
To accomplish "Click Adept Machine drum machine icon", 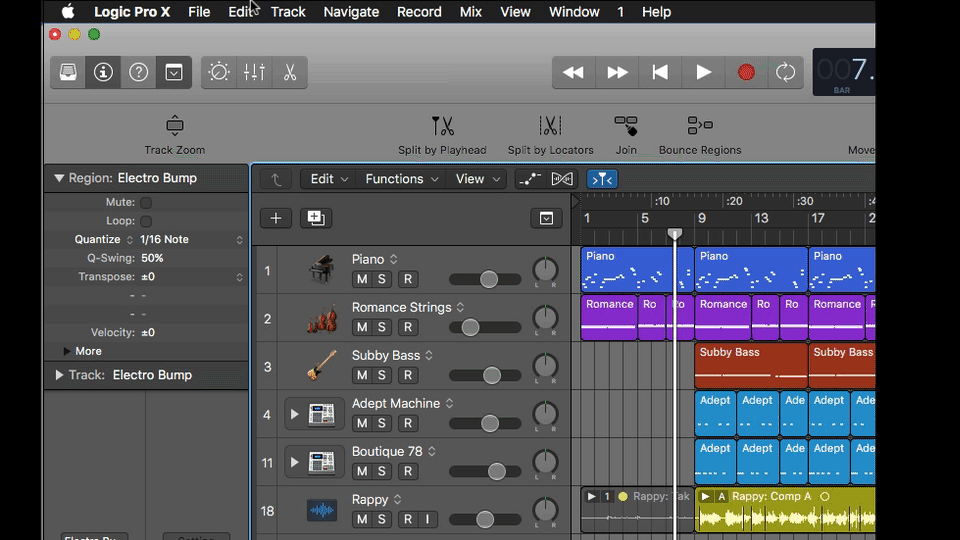I will pyautogui.click(x=322, y=414).
